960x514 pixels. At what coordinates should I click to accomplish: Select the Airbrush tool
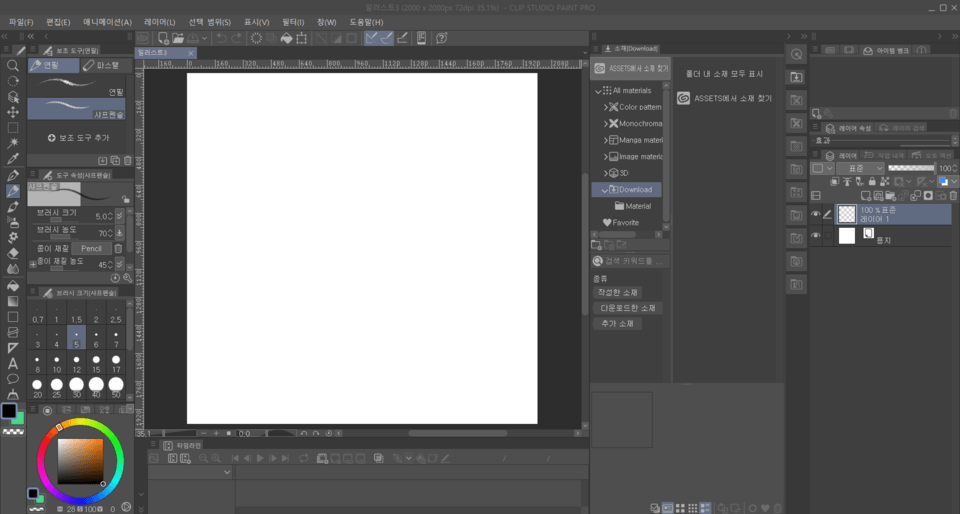(x=12, y=222)
